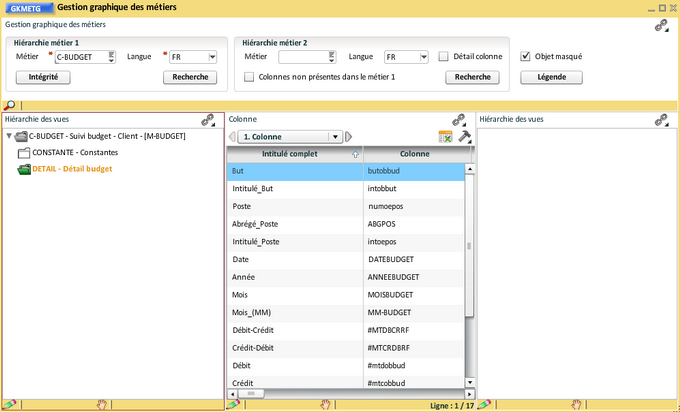Viewport: 680px width, 412px height.
Task: Enable the Détail colonne checkbox
Action: [x=444, y=57]
